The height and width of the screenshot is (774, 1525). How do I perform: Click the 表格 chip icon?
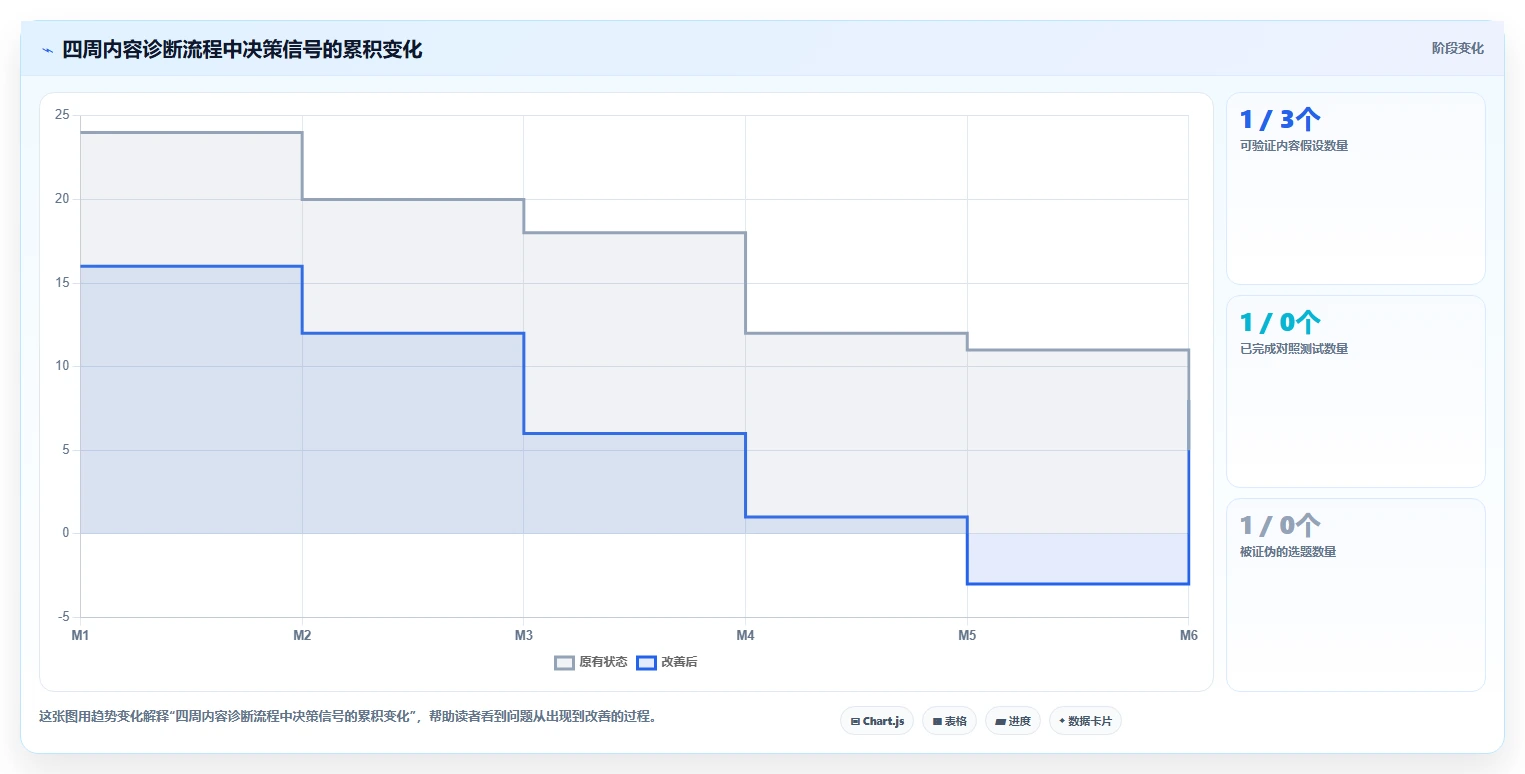click(x=937, y=721)
